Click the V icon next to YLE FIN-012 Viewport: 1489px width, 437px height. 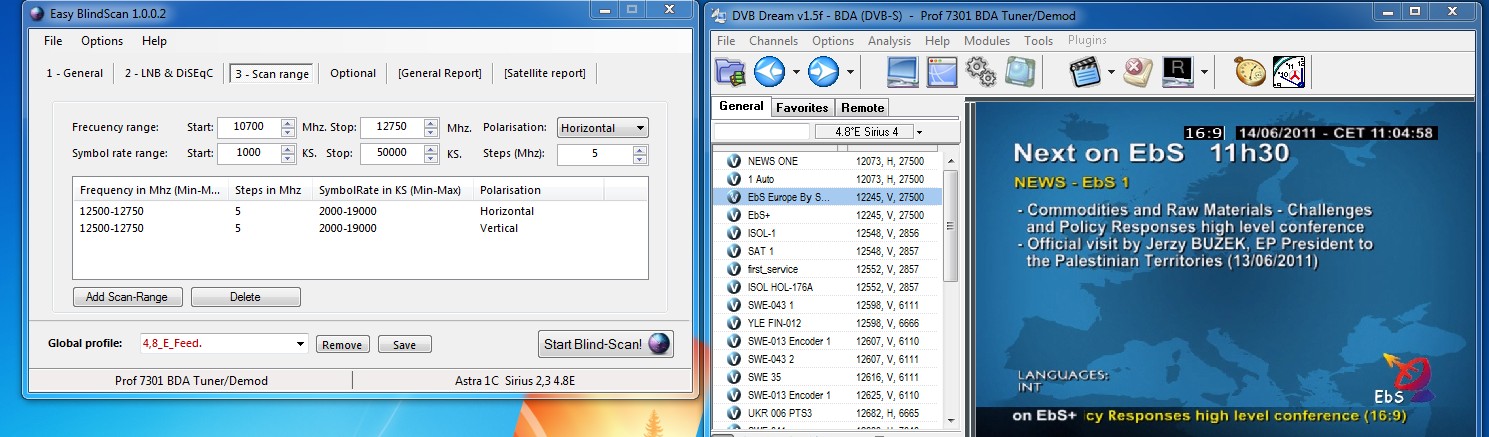(x=732, y=323)
